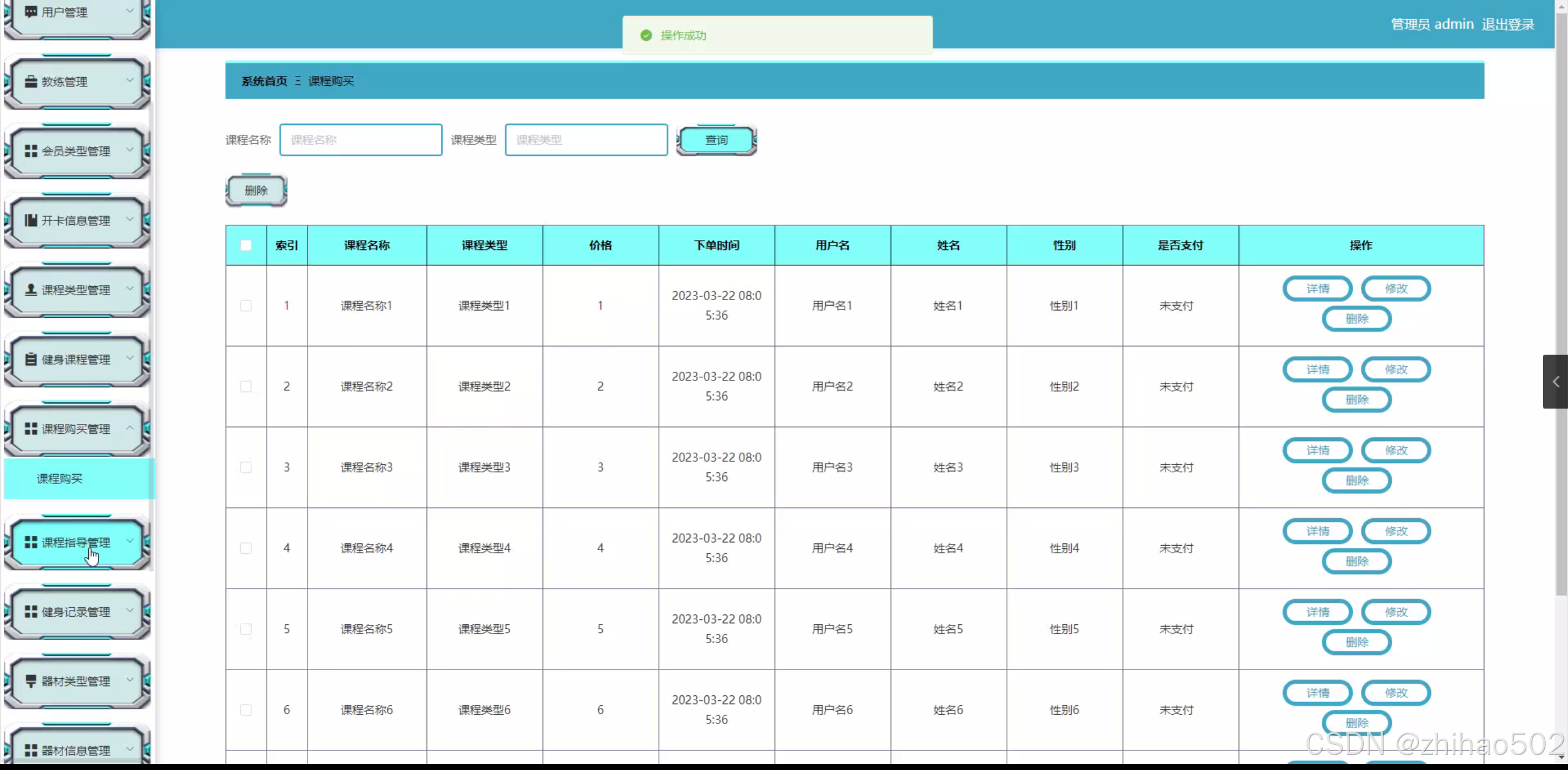Screen dimensions: 1568x770
Task: Click the icon beside 开卡信息管理
Action: [31, 220]
